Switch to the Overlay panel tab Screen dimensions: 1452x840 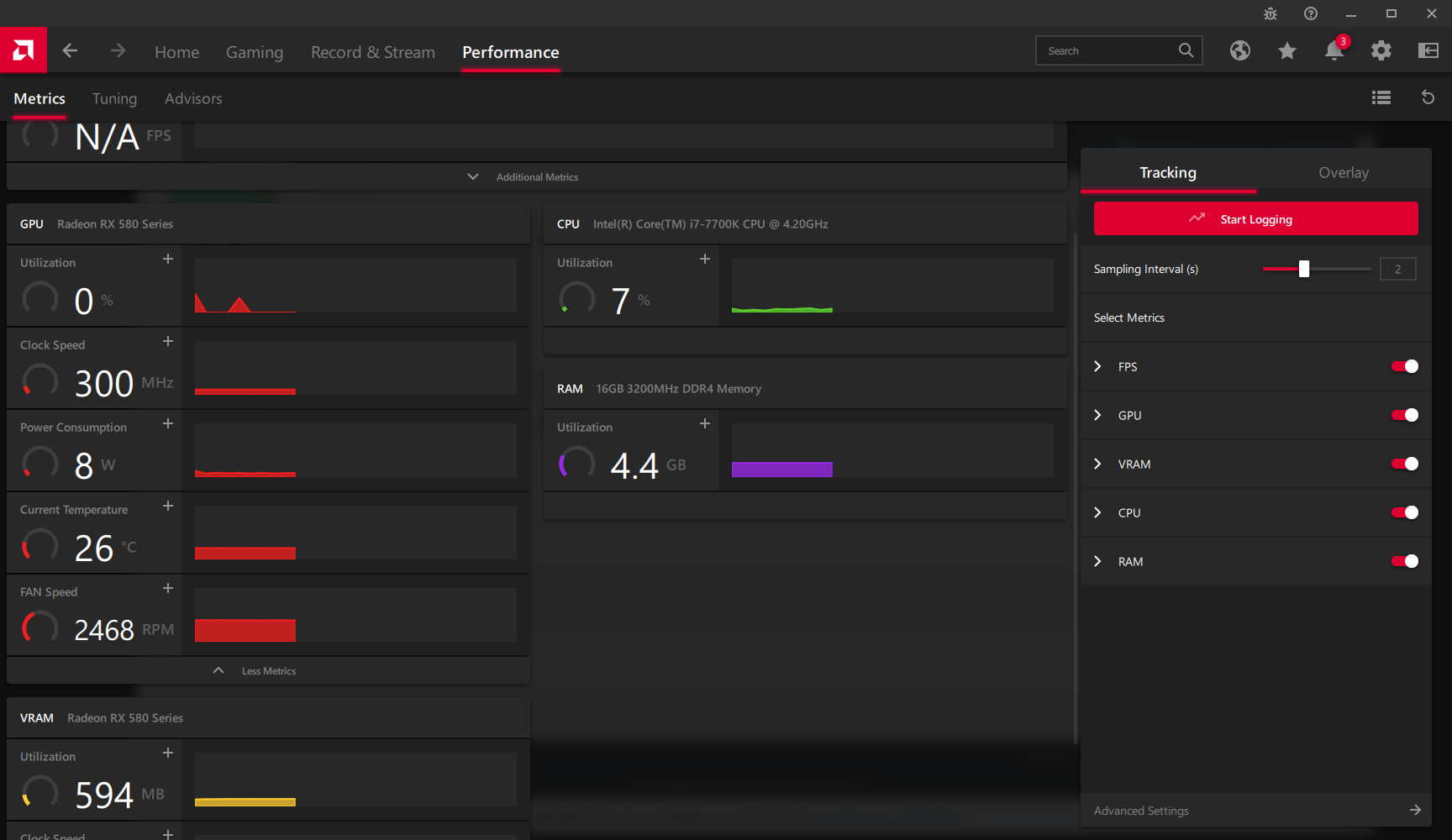(1344, 172)
